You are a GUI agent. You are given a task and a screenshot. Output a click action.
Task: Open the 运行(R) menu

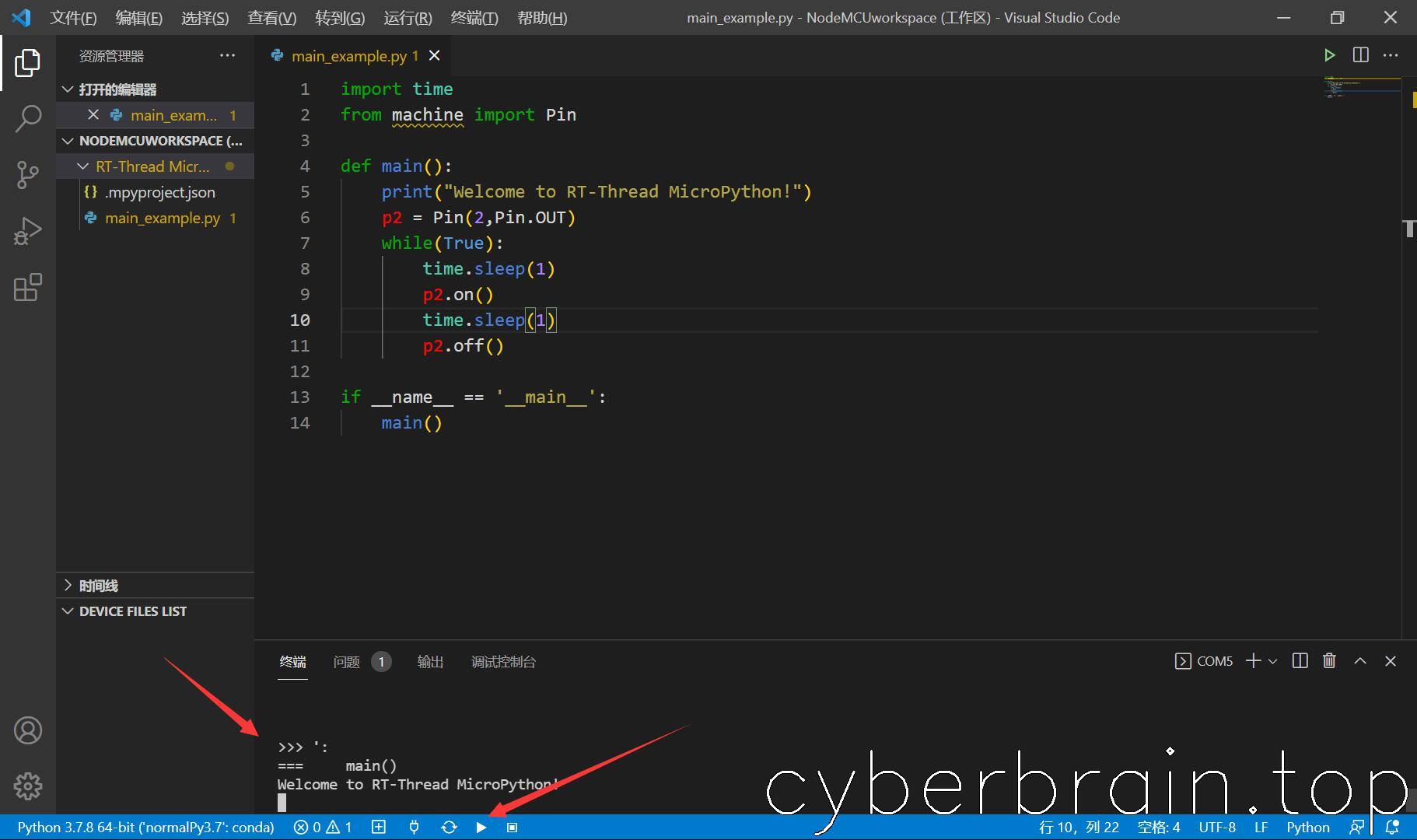(x=408, y=18)
